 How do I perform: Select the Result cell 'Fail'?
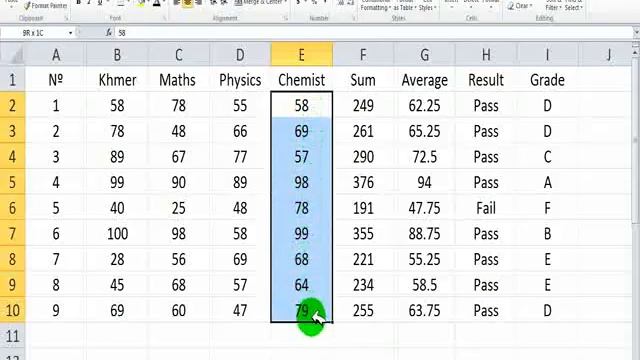[x=486, y=208]
